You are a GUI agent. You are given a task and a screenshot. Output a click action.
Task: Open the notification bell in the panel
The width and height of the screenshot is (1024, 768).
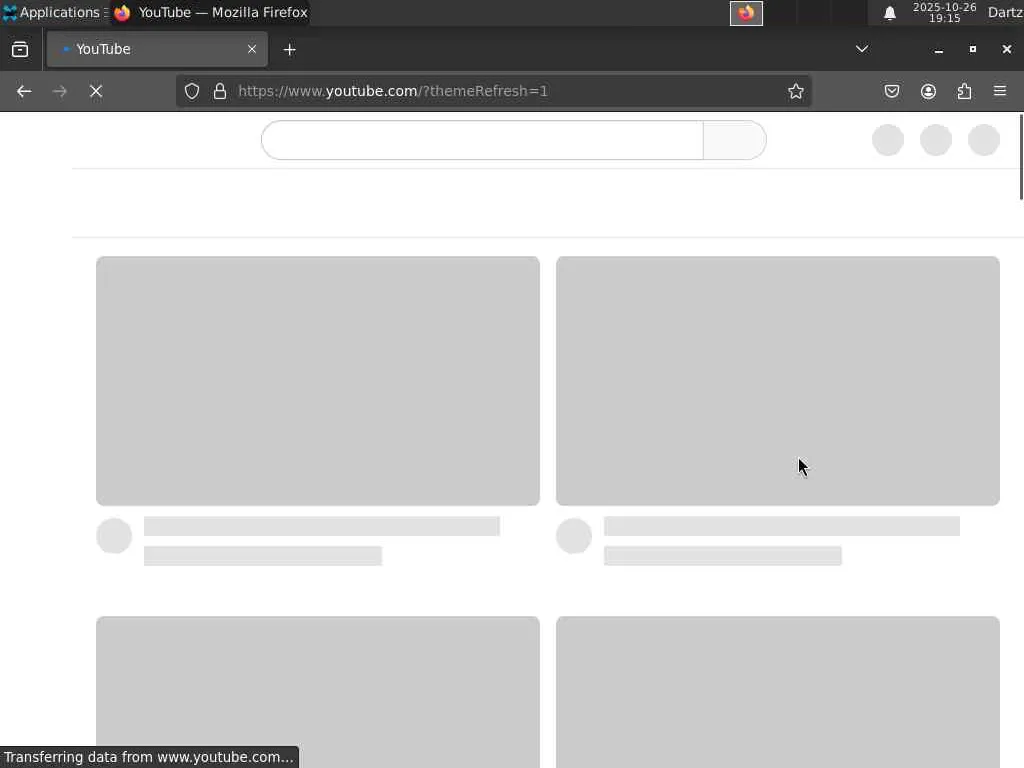coord(889,13)
